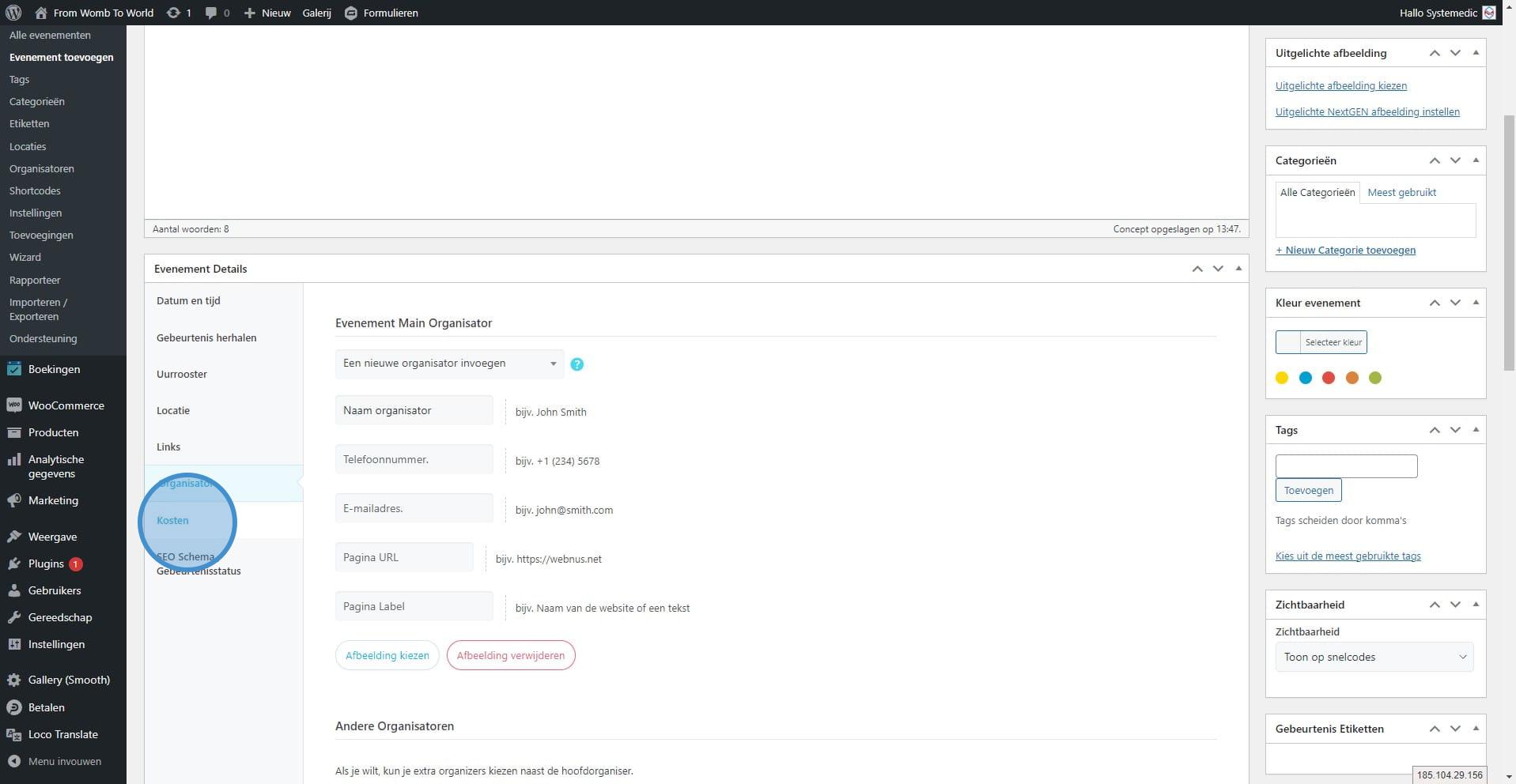Collapse the Evenement Details panel
Viewport: 1516px width, 784px height.
coord(1238,269)
